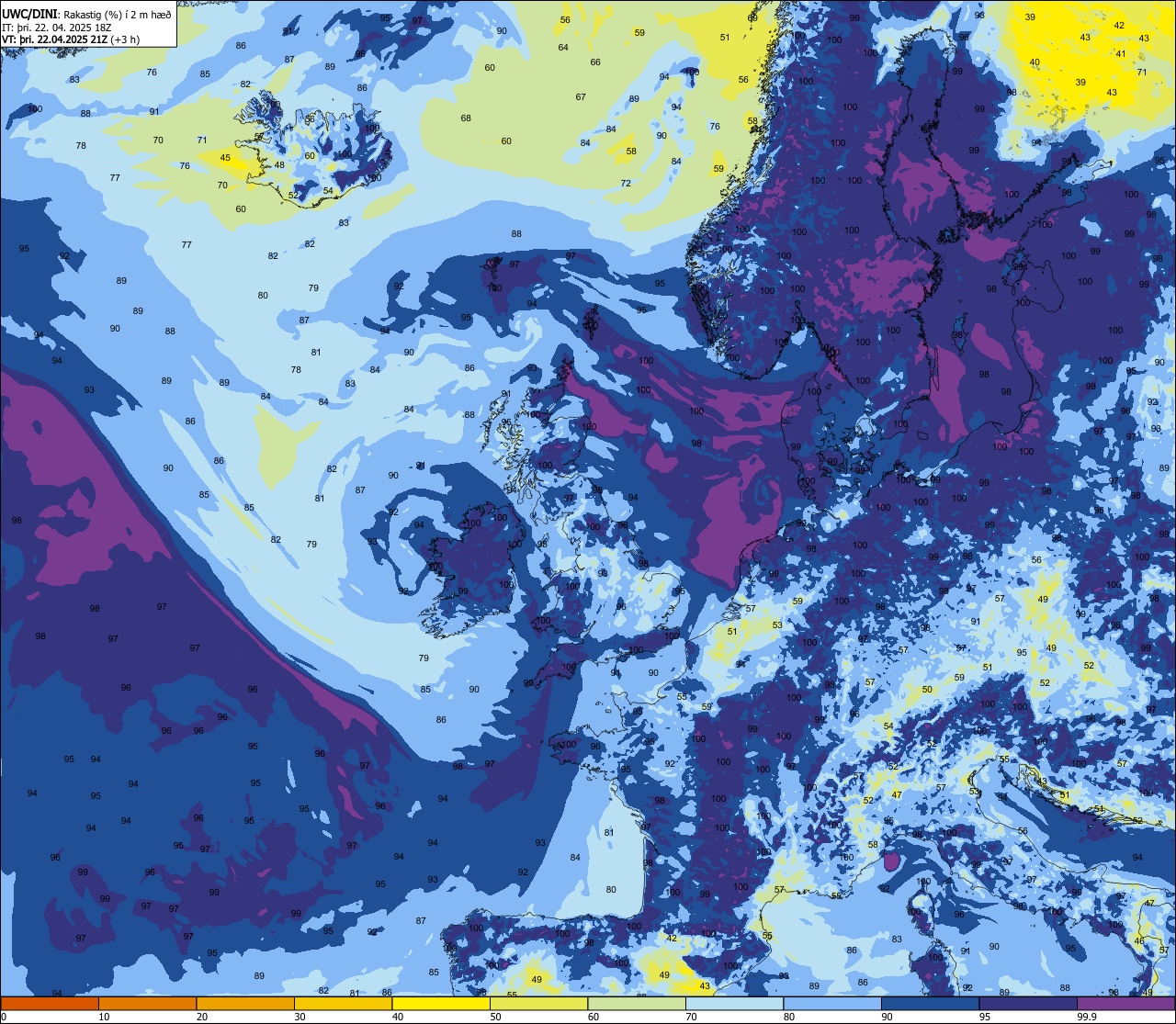
Task: Click the darkest orange 0–10 legend swatch
Action: pos(50,1003)
